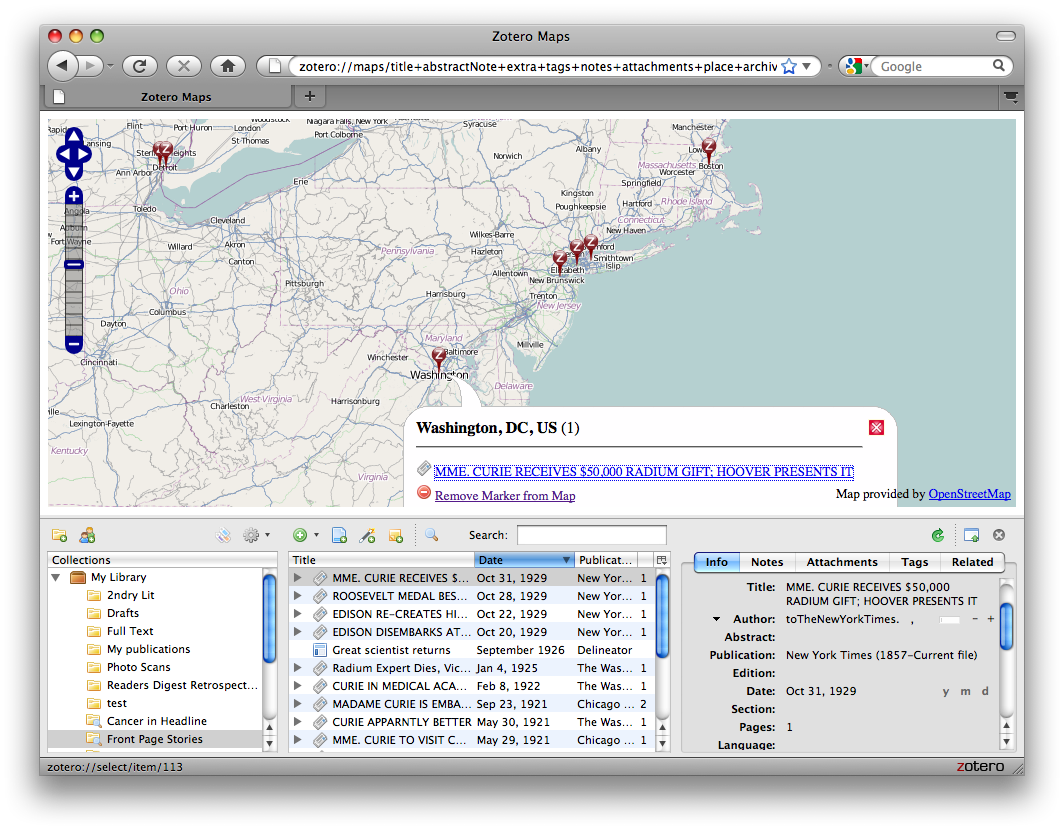
Task: Switch to the Notes tab
Action: tap(766, 562)
